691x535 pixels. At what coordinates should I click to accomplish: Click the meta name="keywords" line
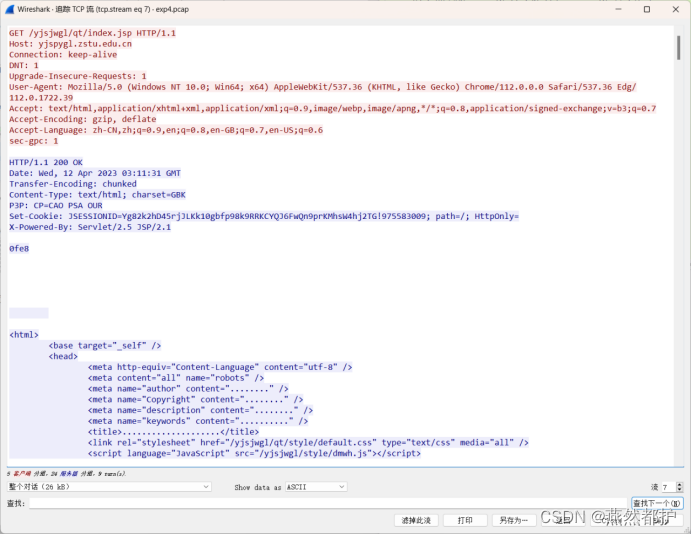(x=198, y=421)
